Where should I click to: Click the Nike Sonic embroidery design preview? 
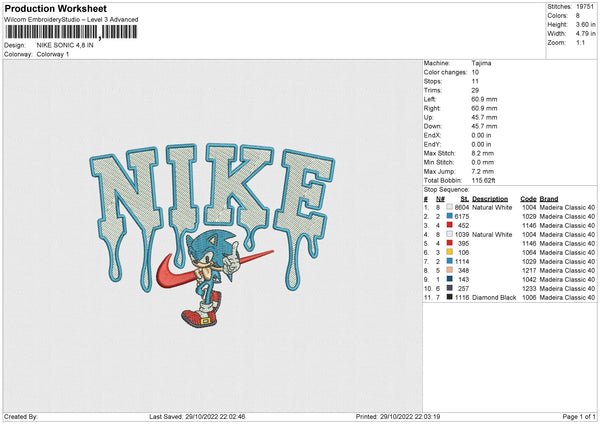coord(212,235)
